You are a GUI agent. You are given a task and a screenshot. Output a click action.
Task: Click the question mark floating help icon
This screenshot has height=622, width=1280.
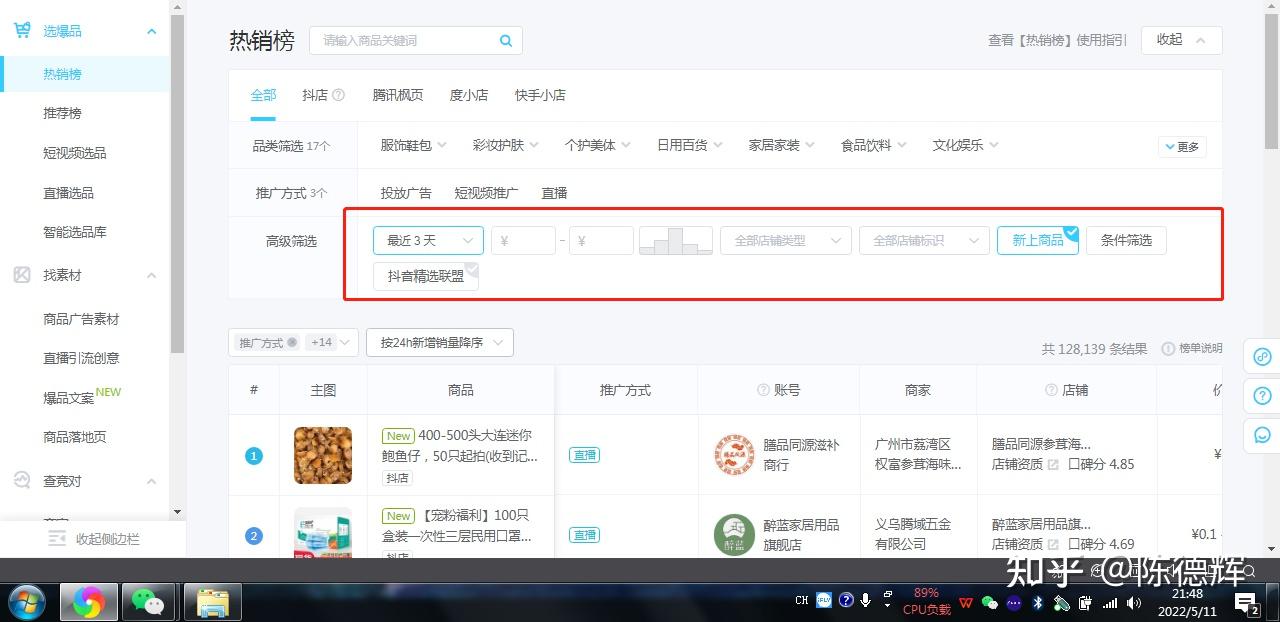pos(1262,396)
